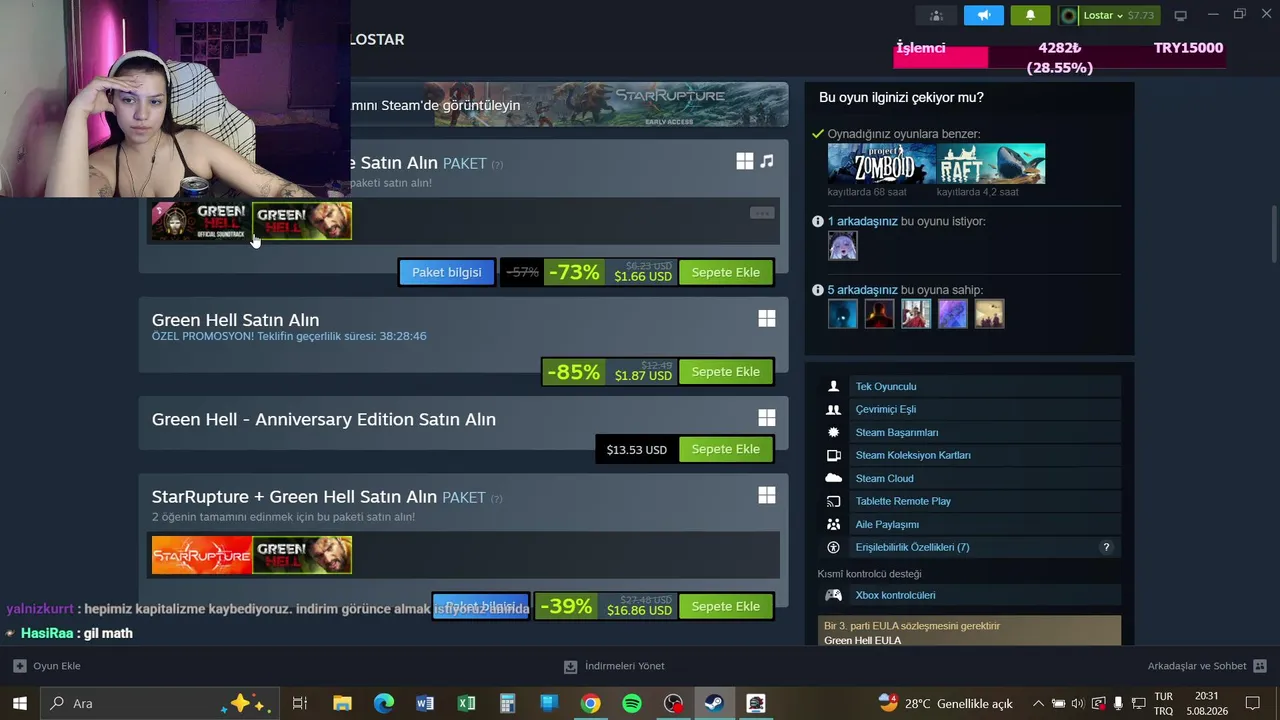Screen dimensions: 1280x720
Task: Open avatar of the friend who wants this game
Action: point(842,245)
